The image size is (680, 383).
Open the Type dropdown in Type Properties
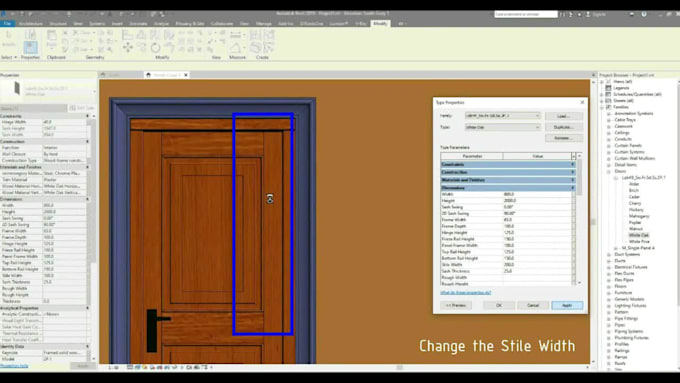pyautogui.click(x=537, y=127)
